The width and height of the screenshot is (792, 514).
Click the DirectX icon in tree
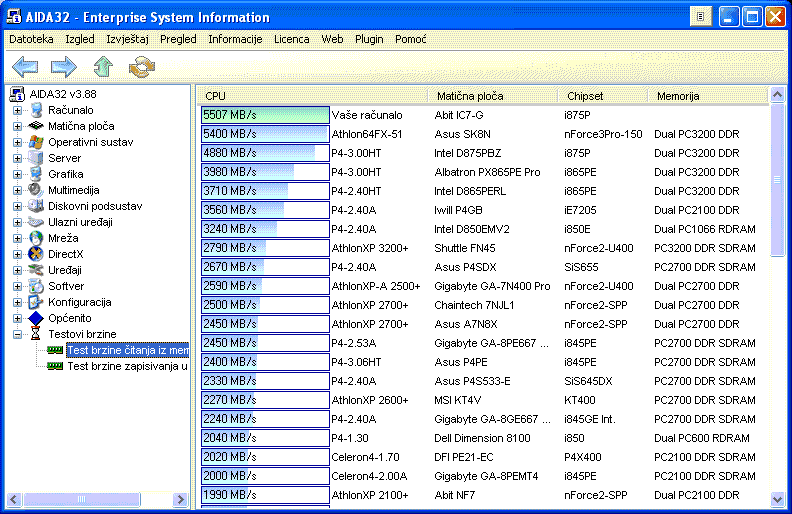coord(37,254)
